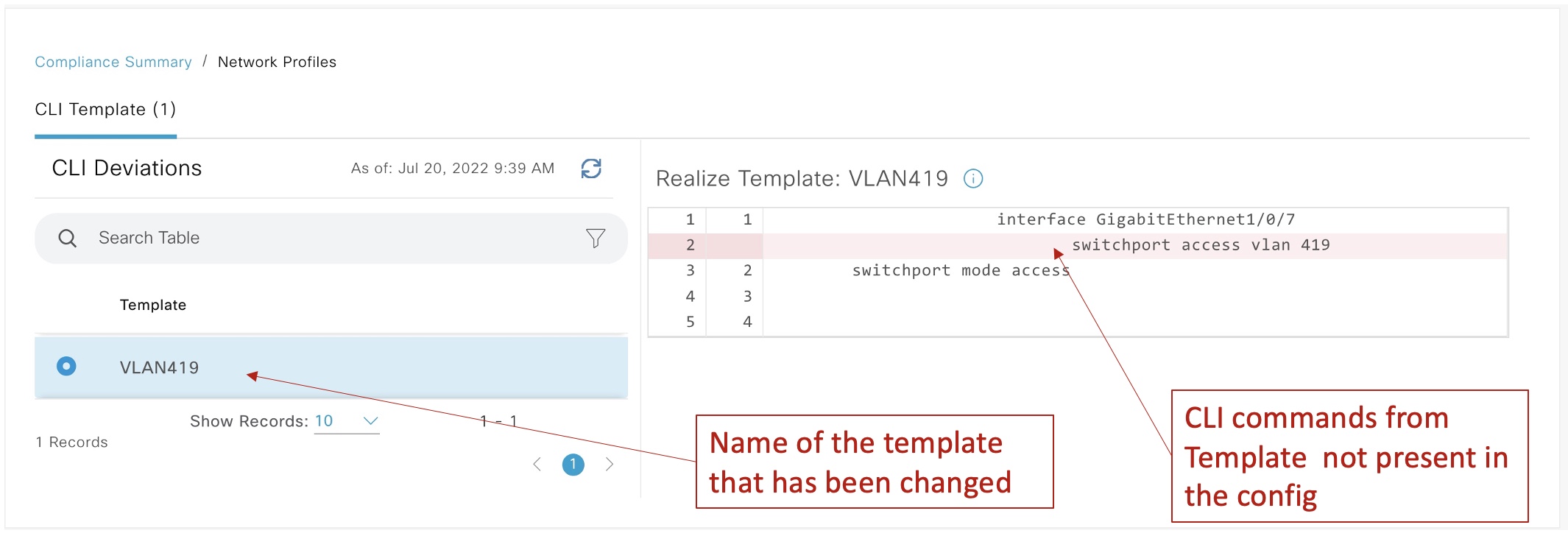This screenshot has width=1568, height=536.
Task: Open the Show Records dropdown
Action: (x=370, y=421)
